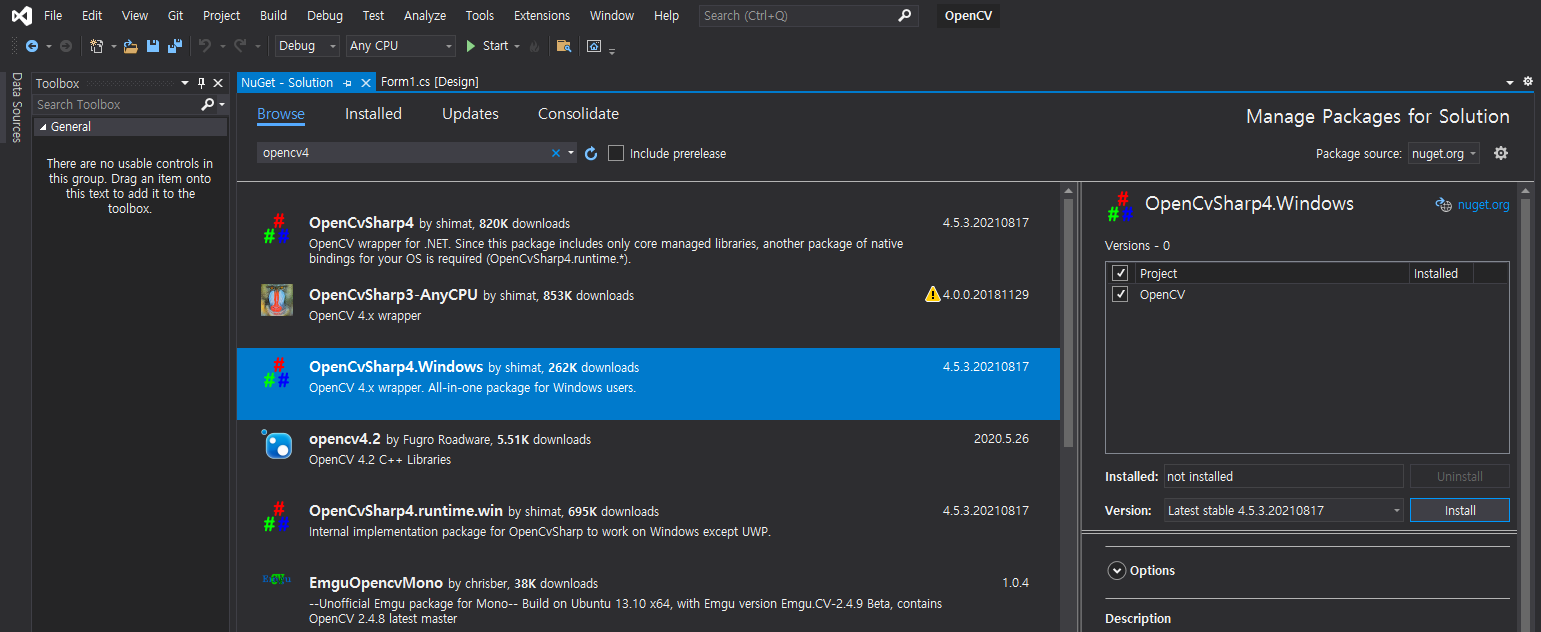
Task: Refresh the package search results
Action: pos(591,153)
